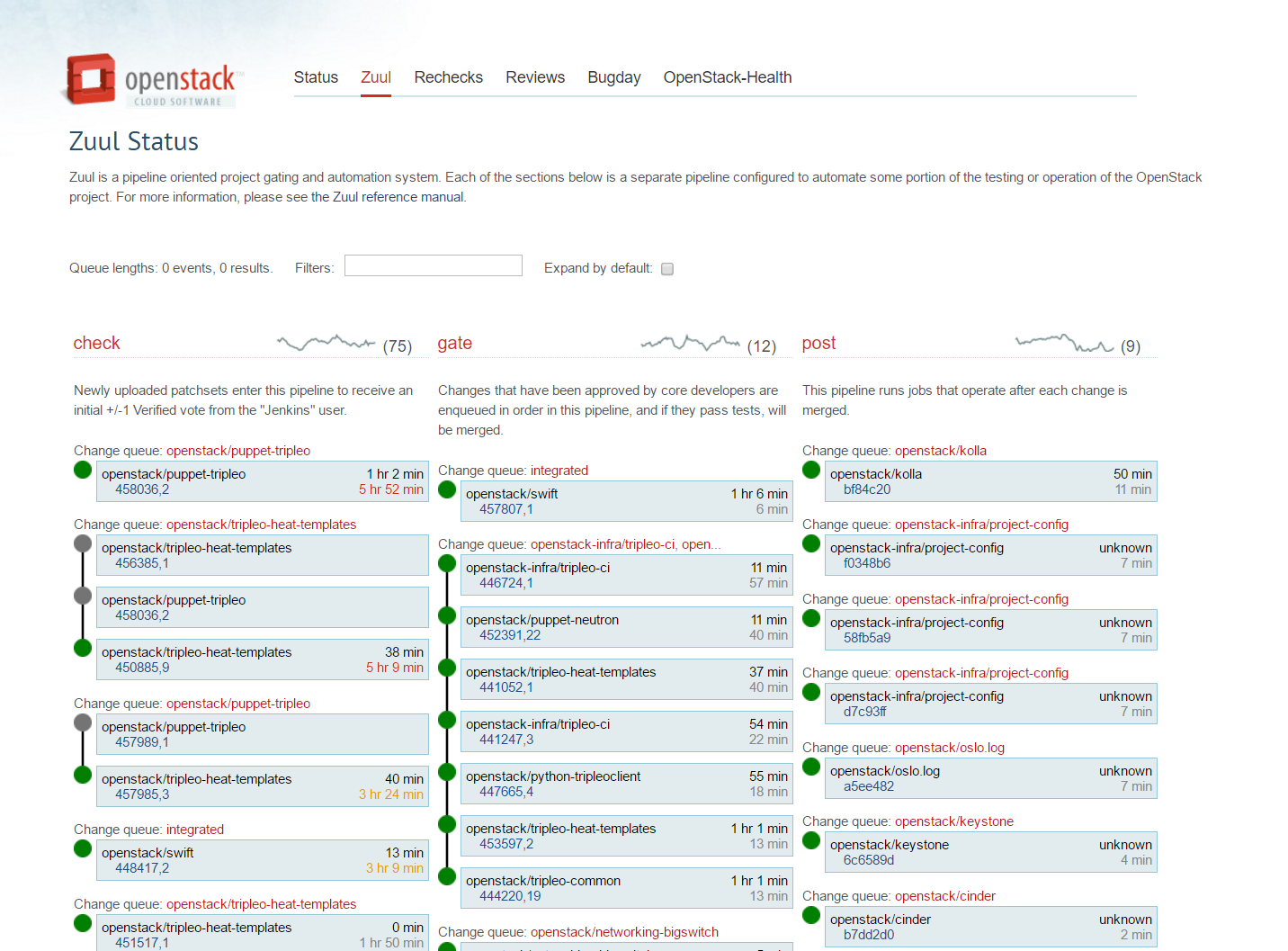
Task: Open job details for swift change 448417,2
Action: point(263,860)
